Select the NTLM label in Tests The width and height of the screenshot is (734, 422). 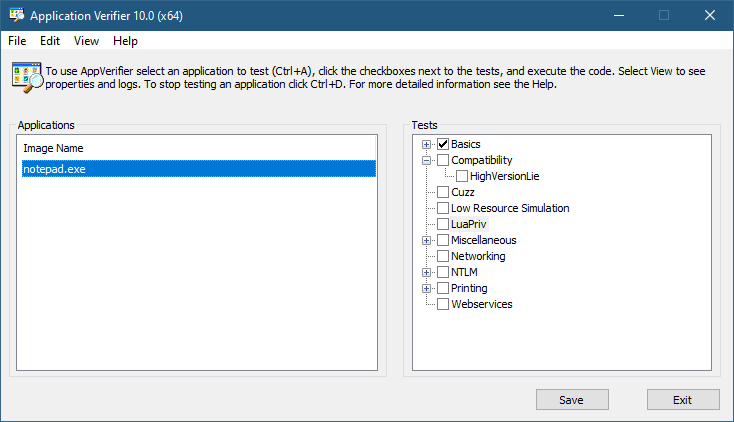point(464,272)
